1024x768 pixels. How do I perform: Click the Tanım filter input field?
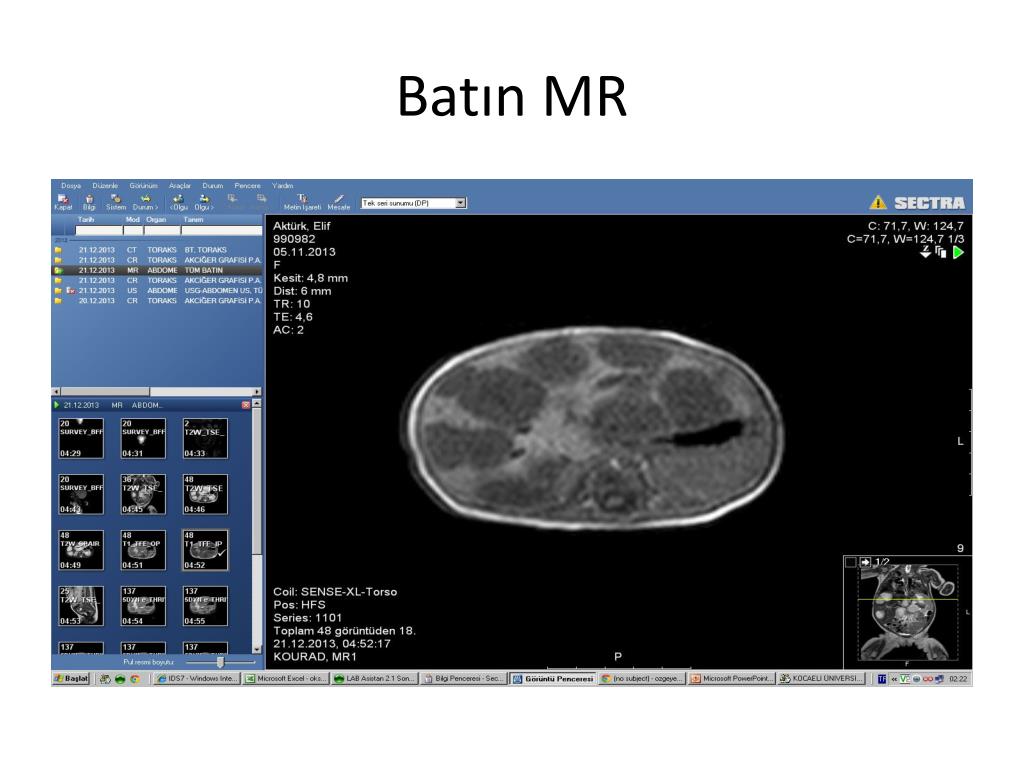(x=221, y=230)
